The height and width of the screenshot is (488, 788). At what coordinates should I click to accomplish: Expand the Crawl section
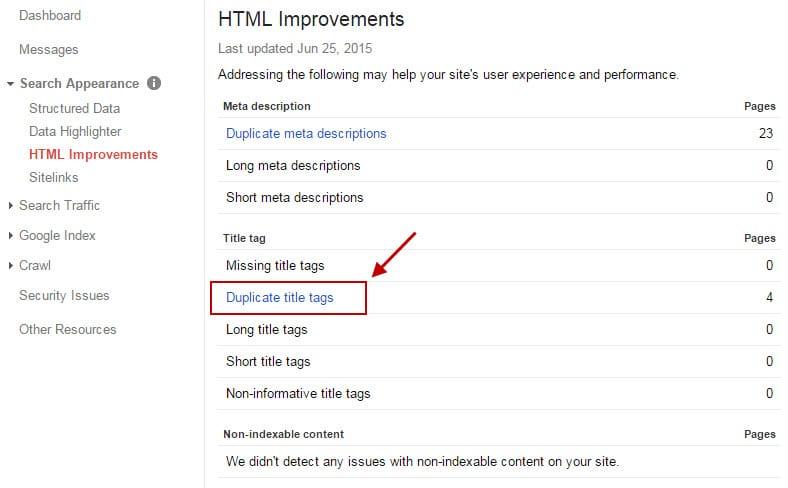[11, 265]
